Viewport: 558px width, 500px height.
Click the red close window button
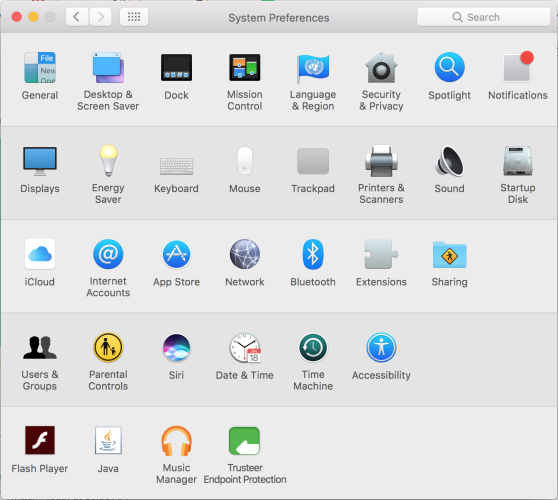(x=17, y=17)
